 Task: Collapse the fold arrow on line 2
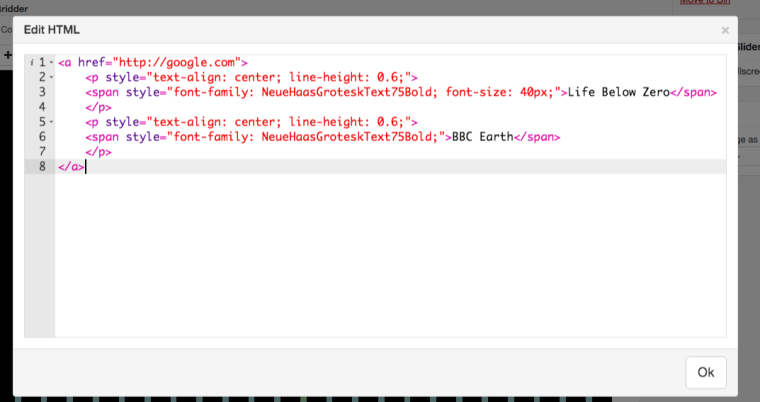[x=51, y=78]
